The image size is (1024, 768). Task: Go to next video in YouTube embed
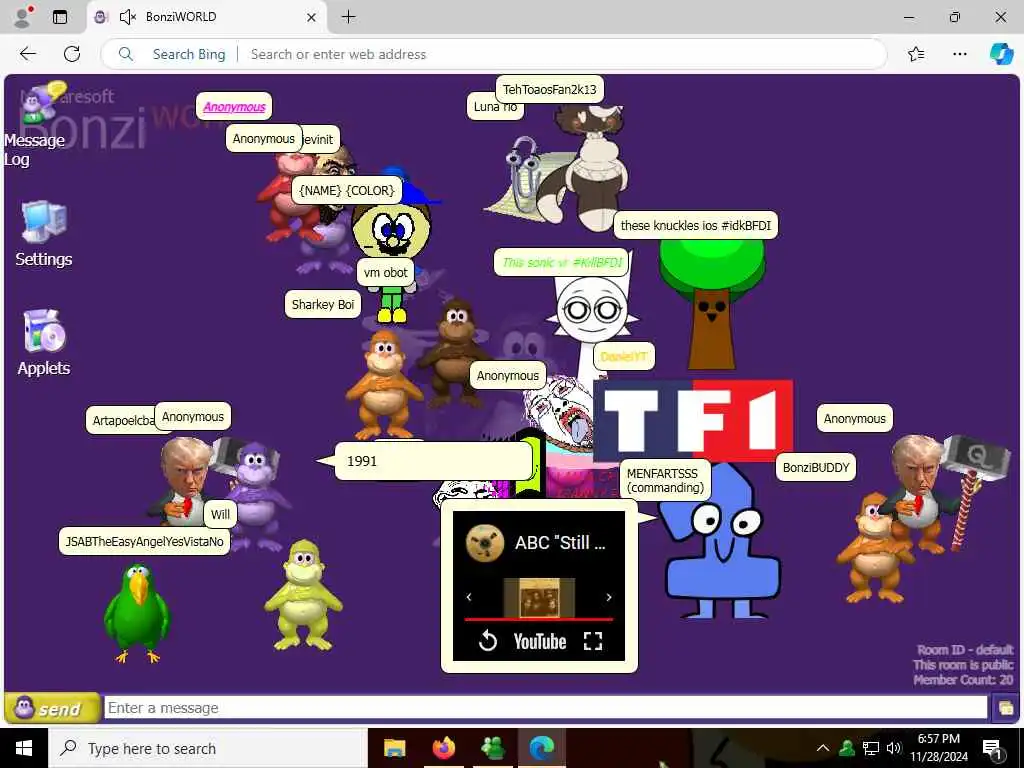609,597
